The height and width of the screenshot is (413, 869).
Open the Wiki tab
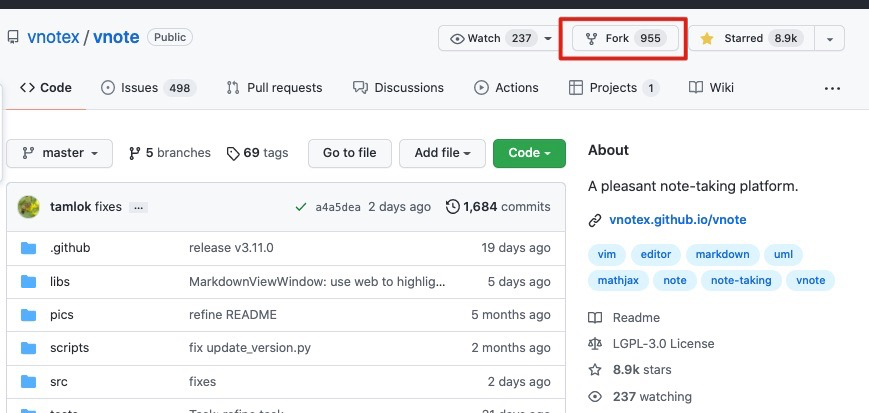click(x=711, y=88)
